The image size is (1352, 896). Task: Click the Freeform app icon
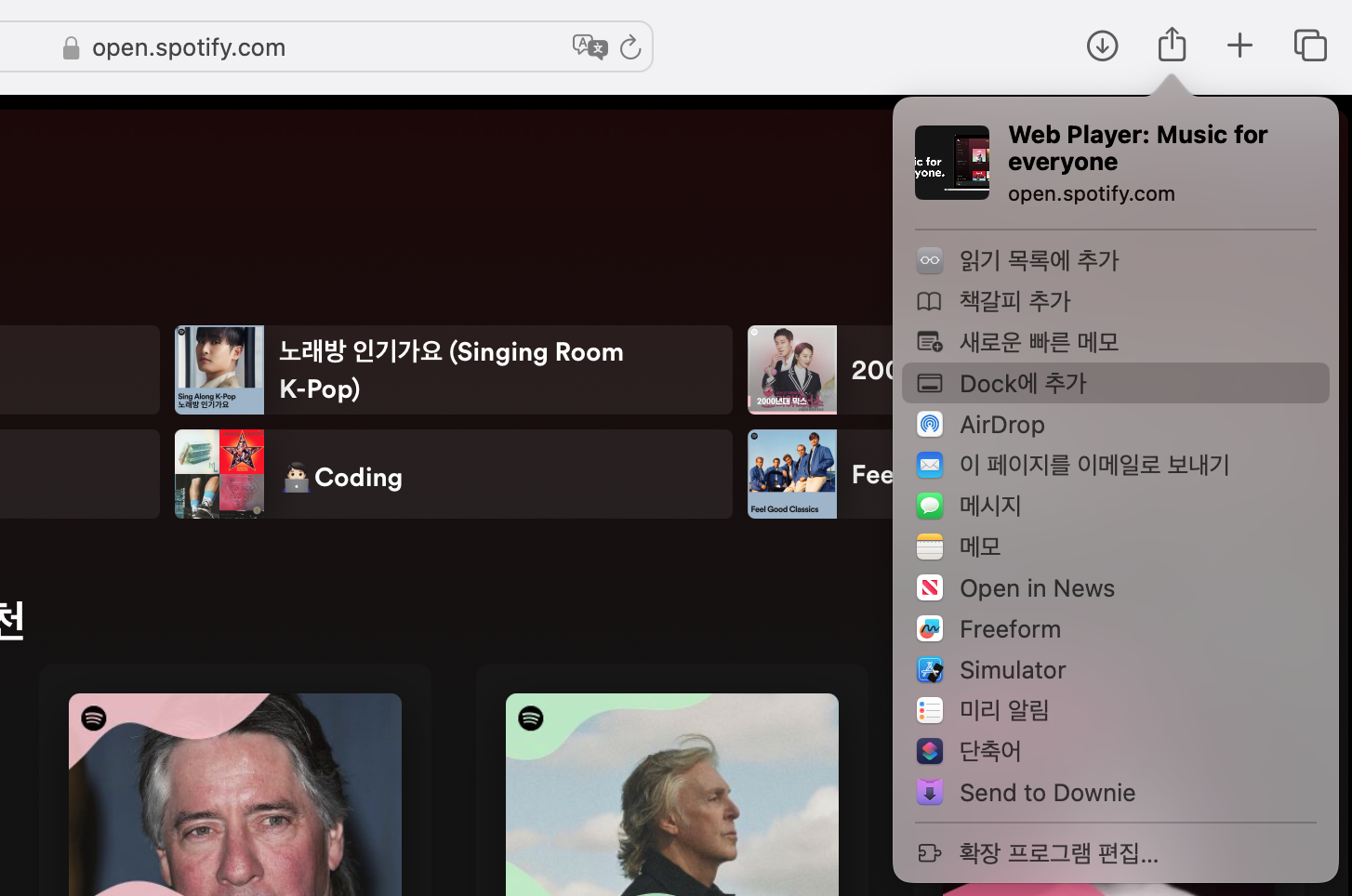pyautogui.click(x=930, y=629)
